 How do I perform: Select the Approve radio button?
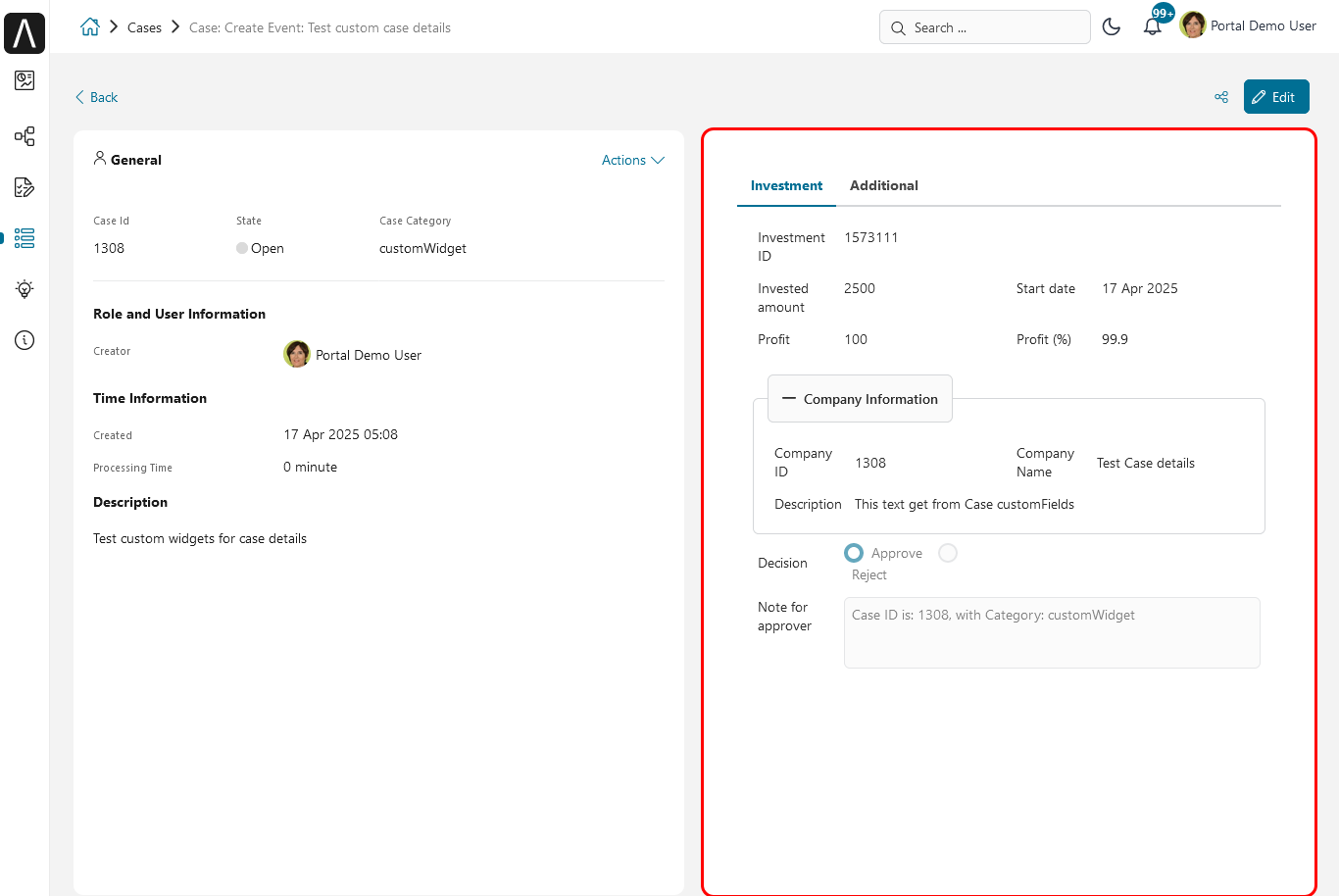point(854,553)
